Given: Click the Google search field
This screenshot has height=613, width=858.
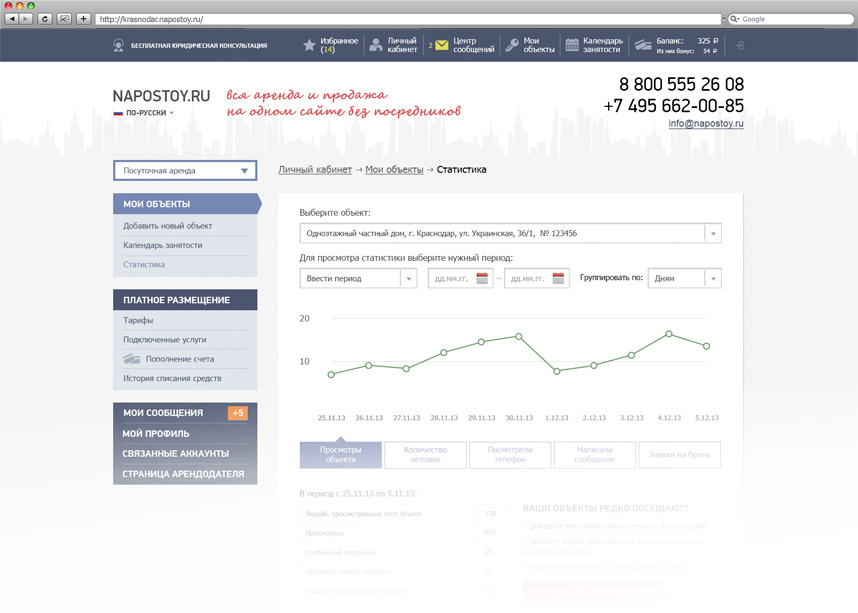Looking at the screenshot, I should [x=791, y=19].
